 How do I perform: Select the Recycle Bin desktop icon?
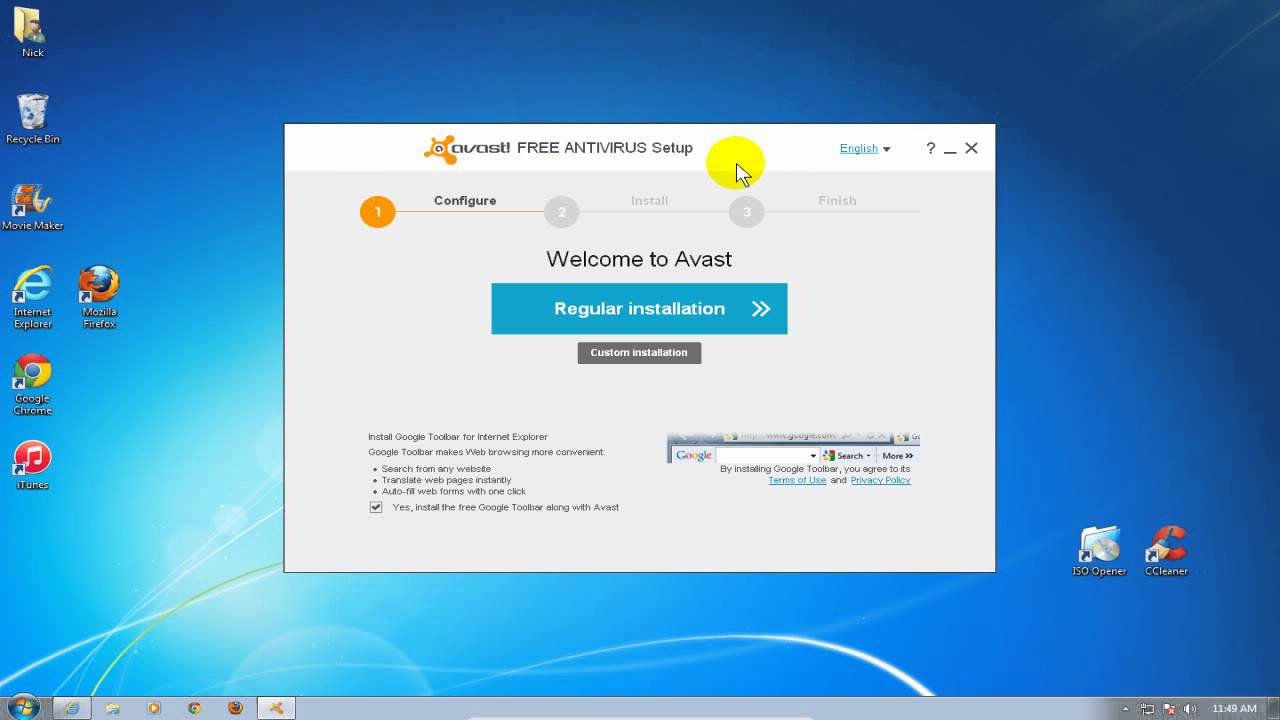pos(32,119)
